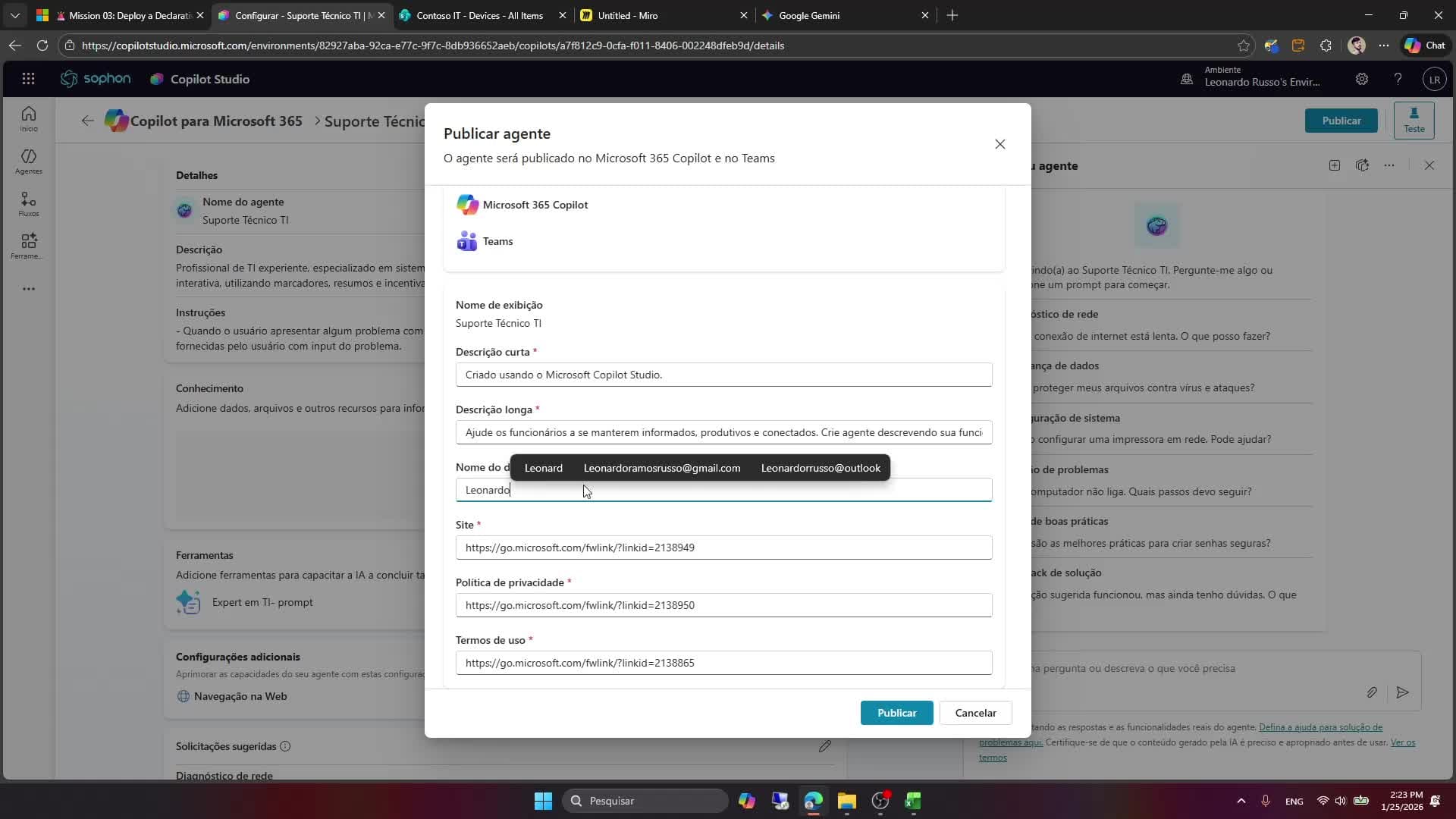Edit suggested prompts with pencil icon
The image size is (1456, 819).
[x=825, y=746]
